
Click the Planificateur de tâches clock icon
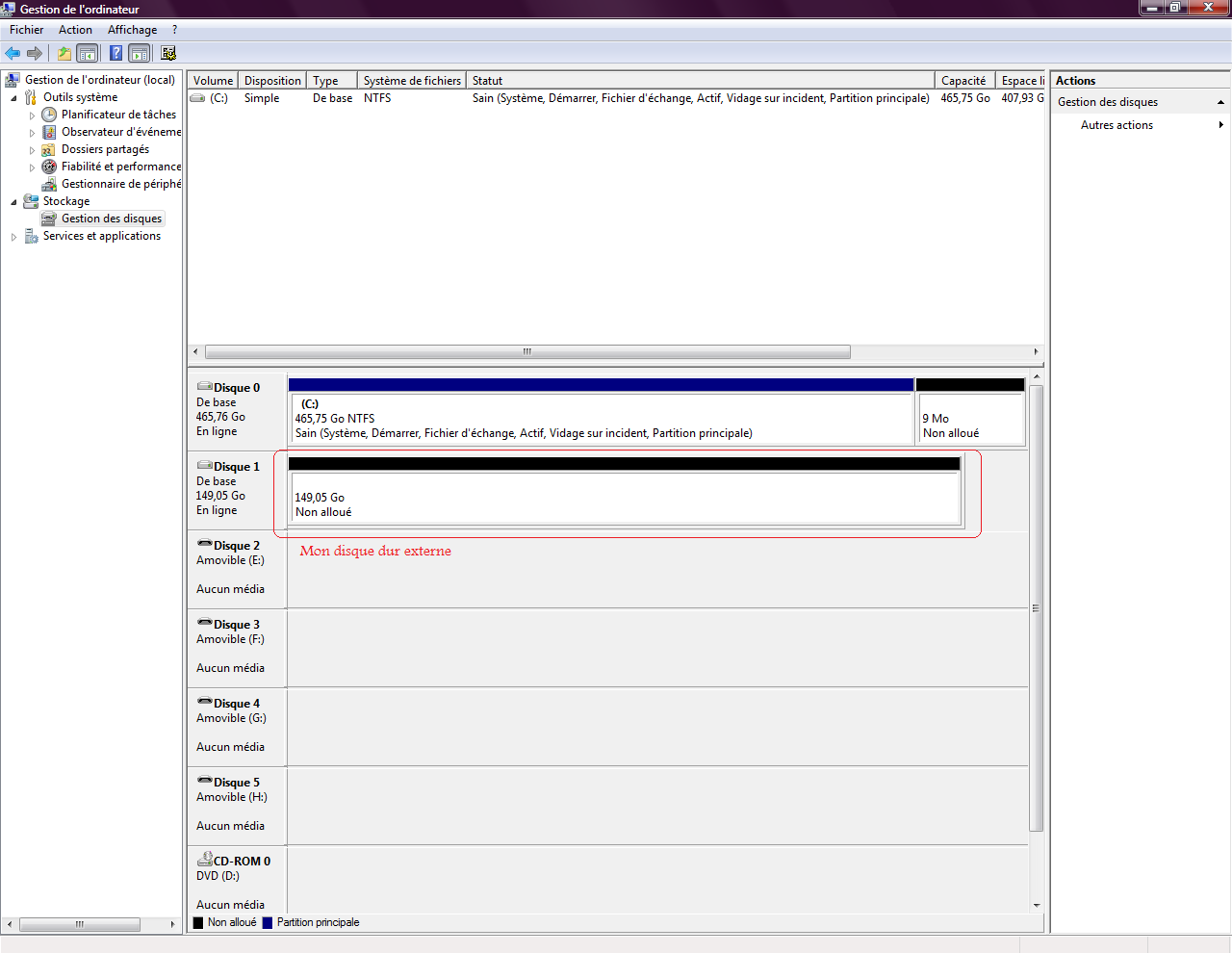point(49,115)
